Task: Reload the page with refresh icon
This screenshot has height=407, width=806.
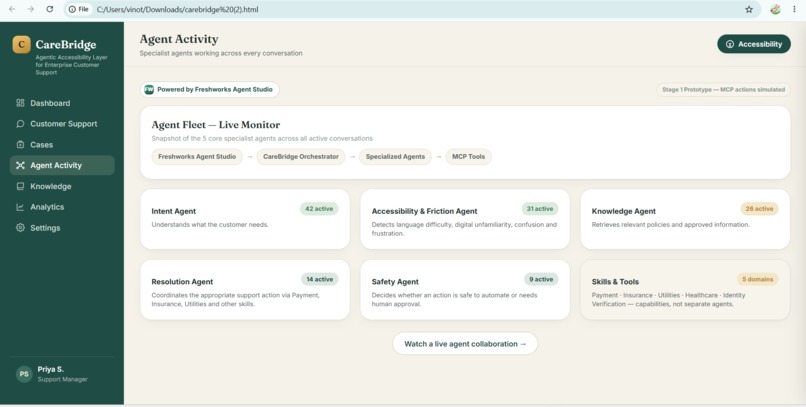Action: (x=50, y=9)
